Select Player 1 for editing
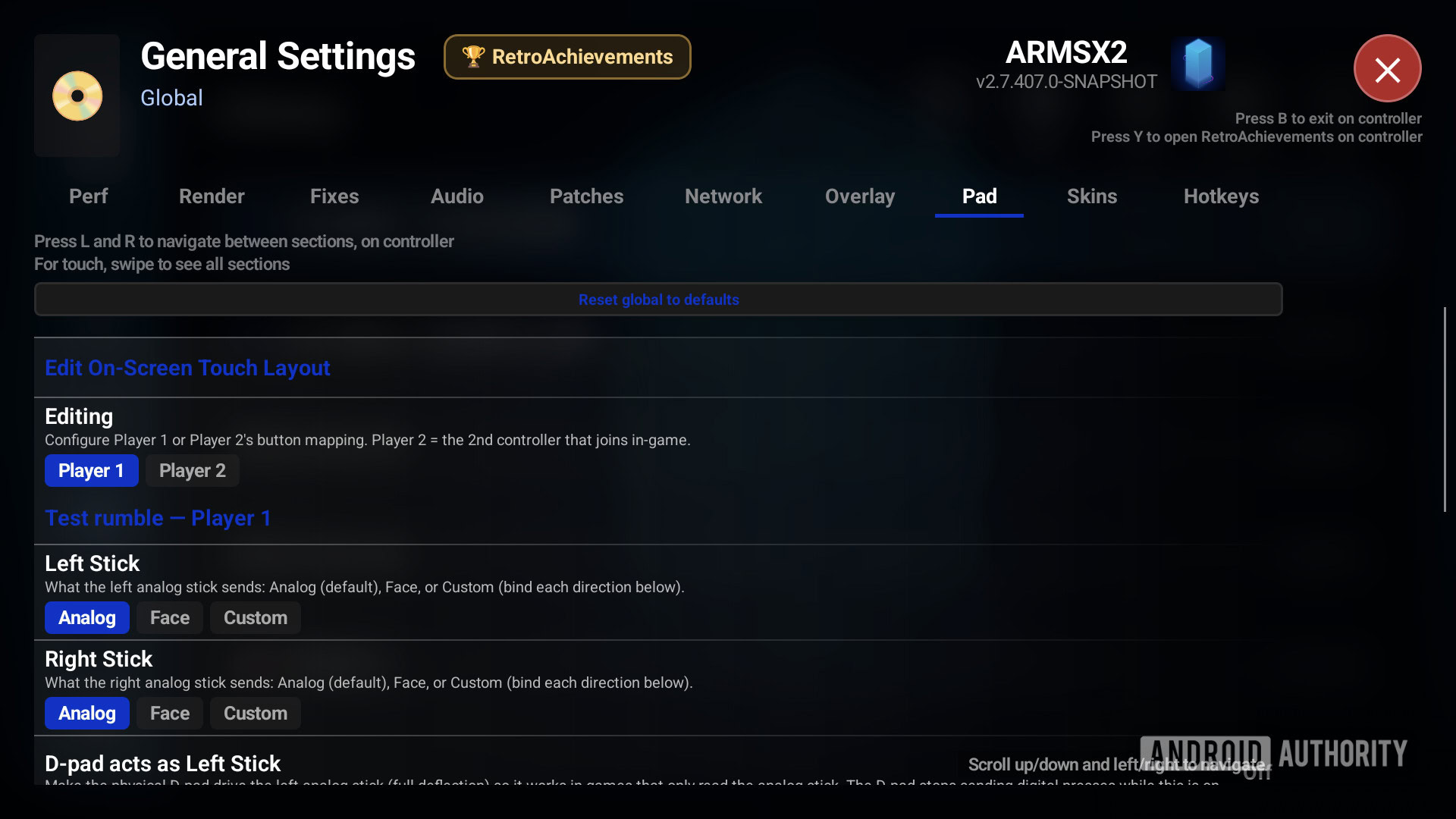The image size is (1456, 819). coord(91,471)
